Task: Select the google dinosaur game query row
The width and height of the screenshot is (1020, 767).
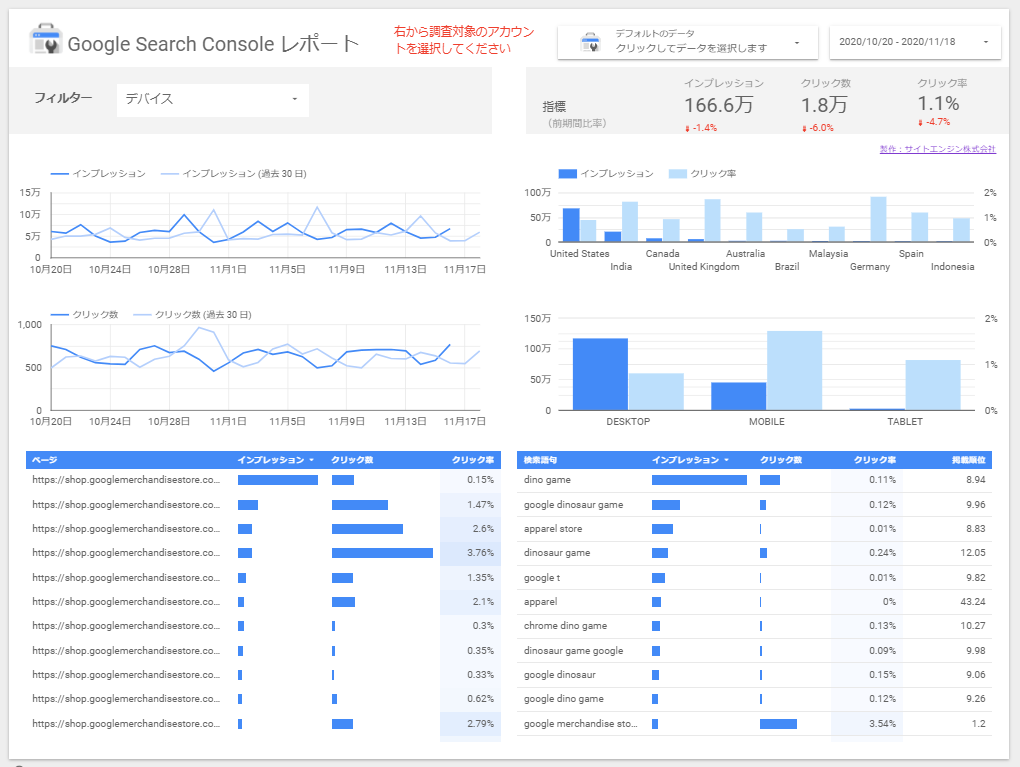Action: (x=755, y=505)
